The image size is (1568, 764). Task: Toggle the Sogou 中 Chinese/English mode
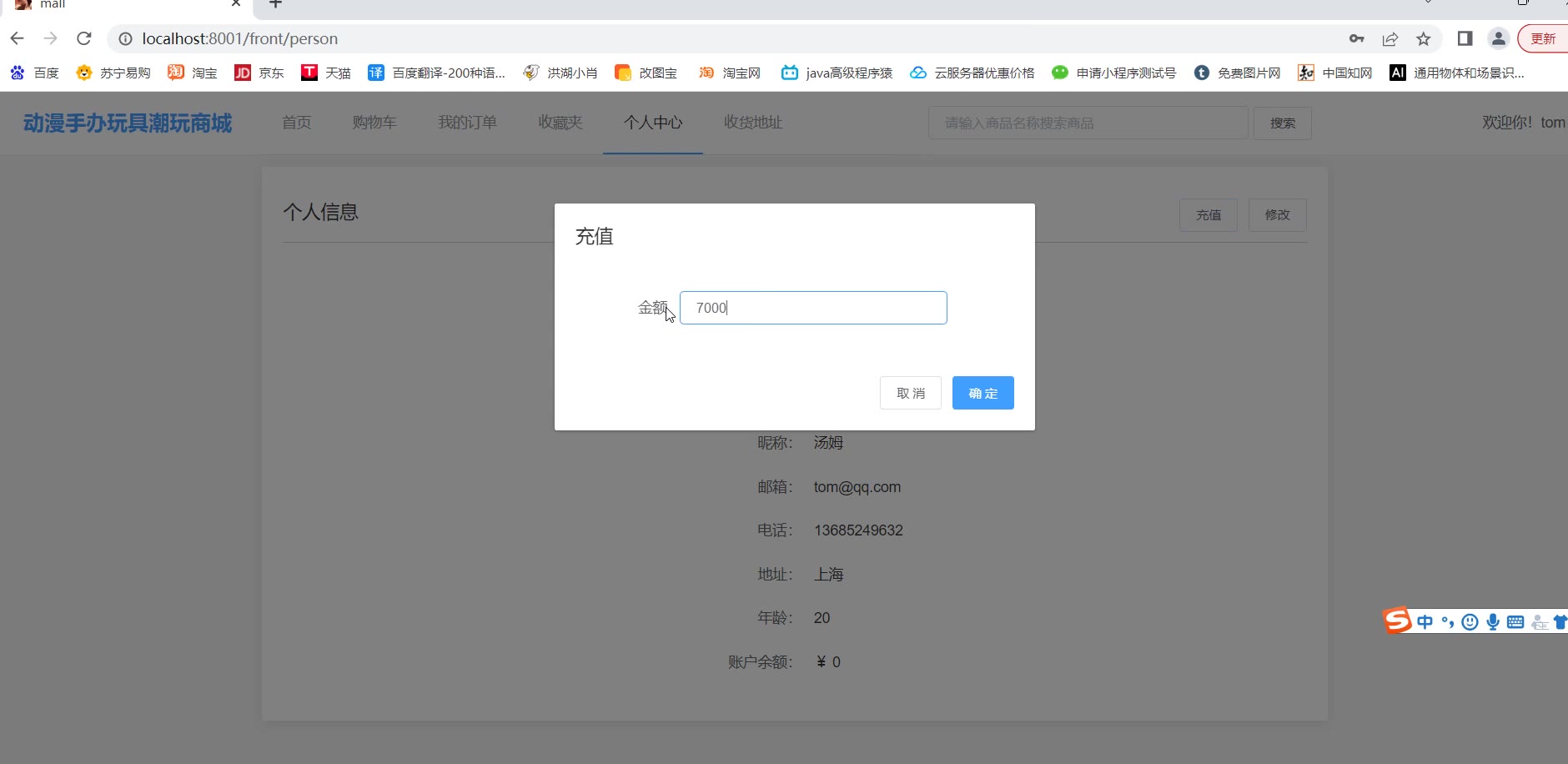1425,622
